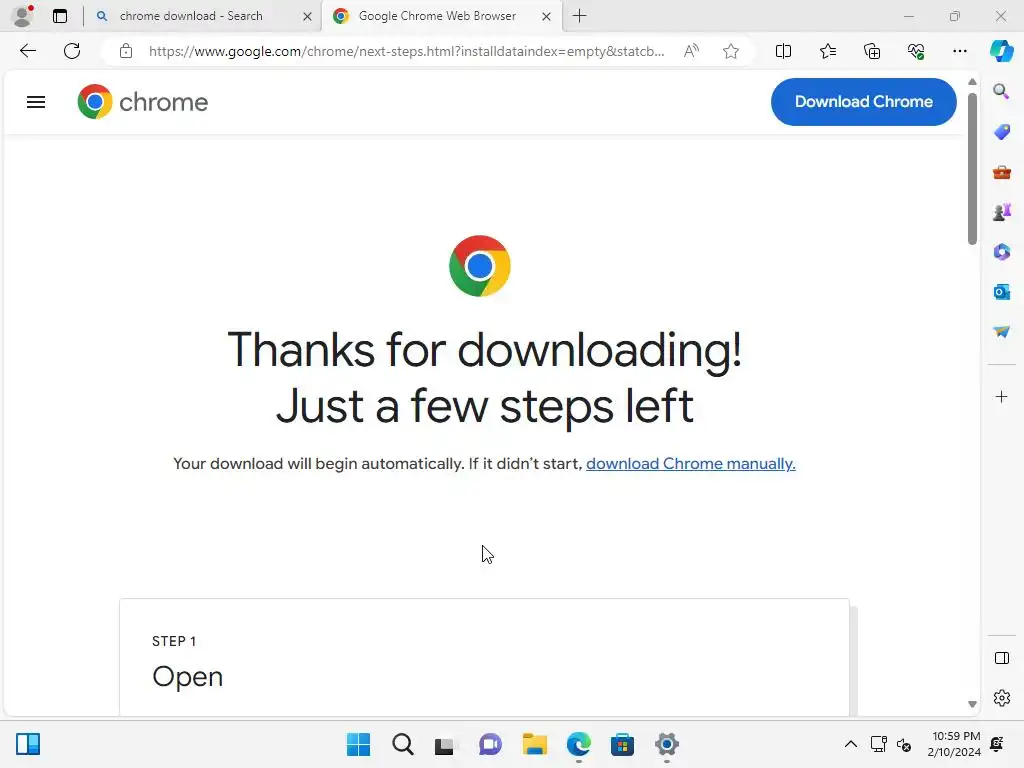Close the chrome download Search tab
This screenshot has height=768, width=1024.
pos(307,16)
